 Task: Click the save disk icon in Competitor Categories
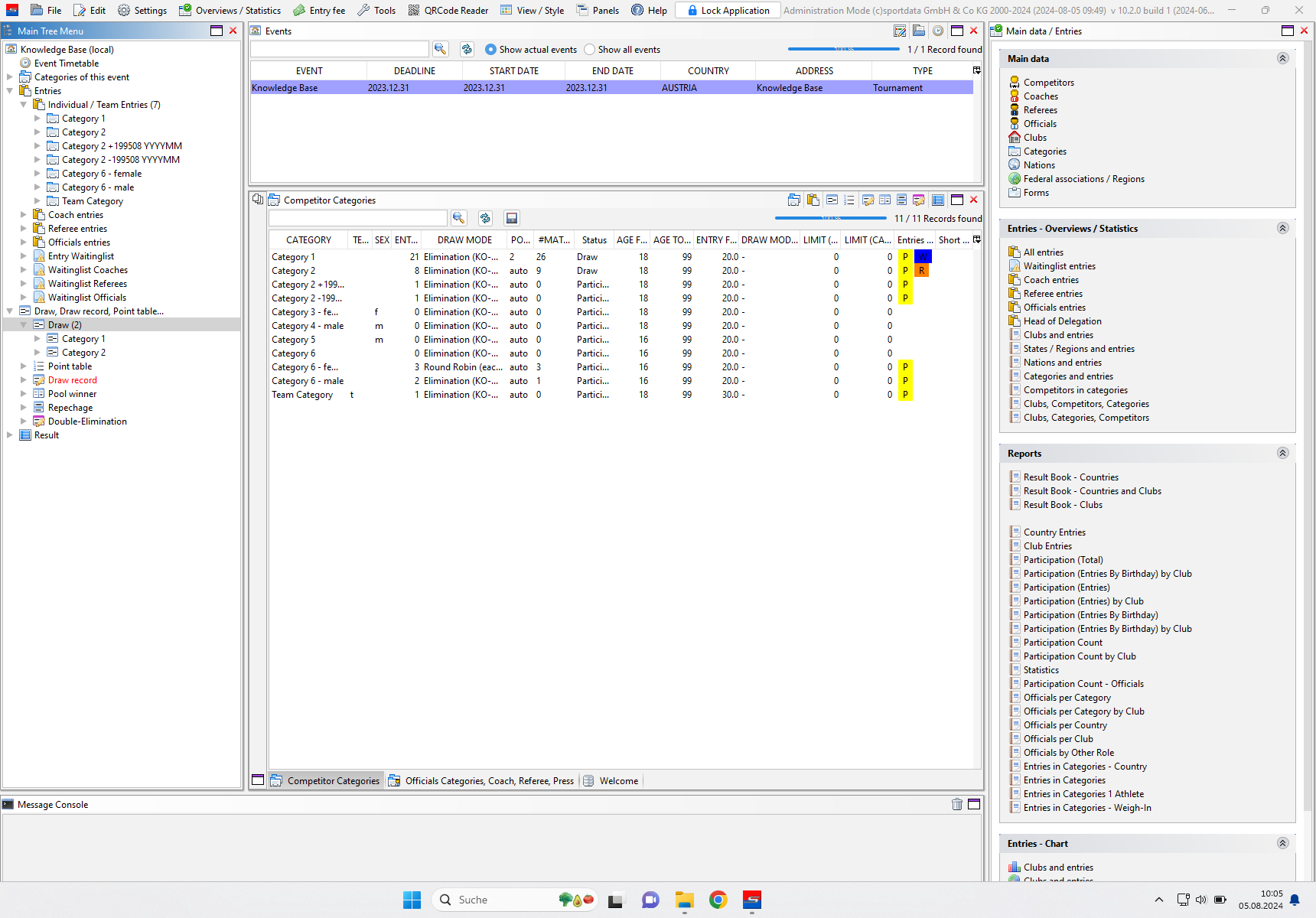click(512, 218)
